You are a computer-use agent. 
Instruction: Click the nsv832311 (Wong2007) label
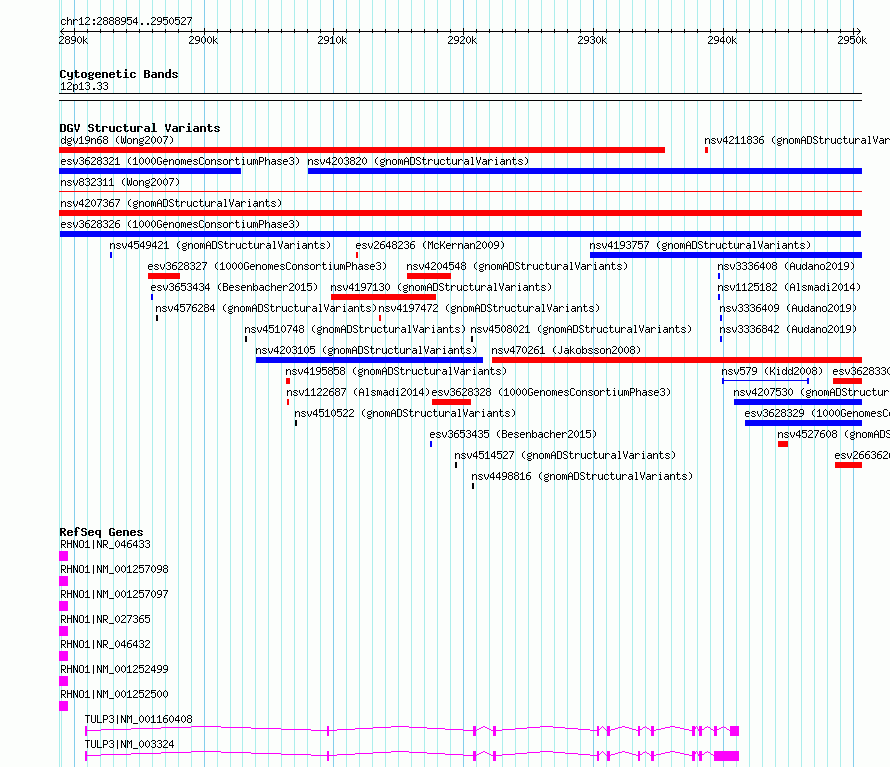[120, 182]
